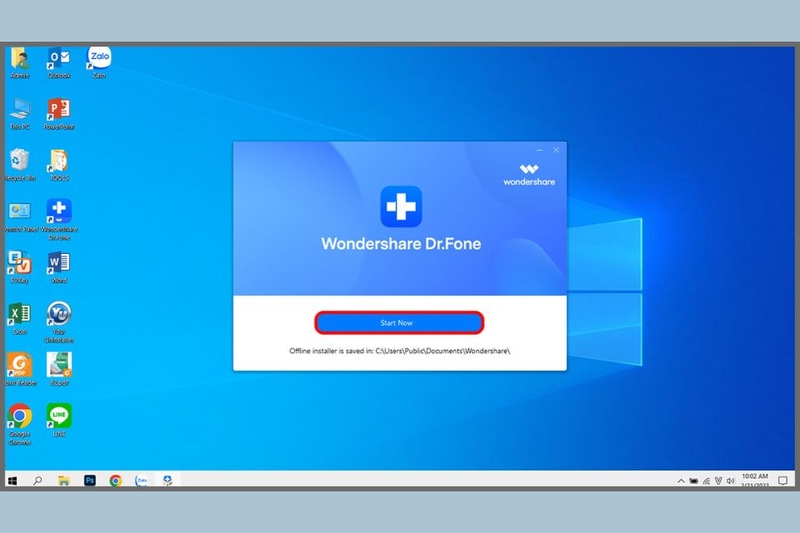Click the Dr.Fone installer taskbar icon

pyautogui.click(x=167, y=480)
